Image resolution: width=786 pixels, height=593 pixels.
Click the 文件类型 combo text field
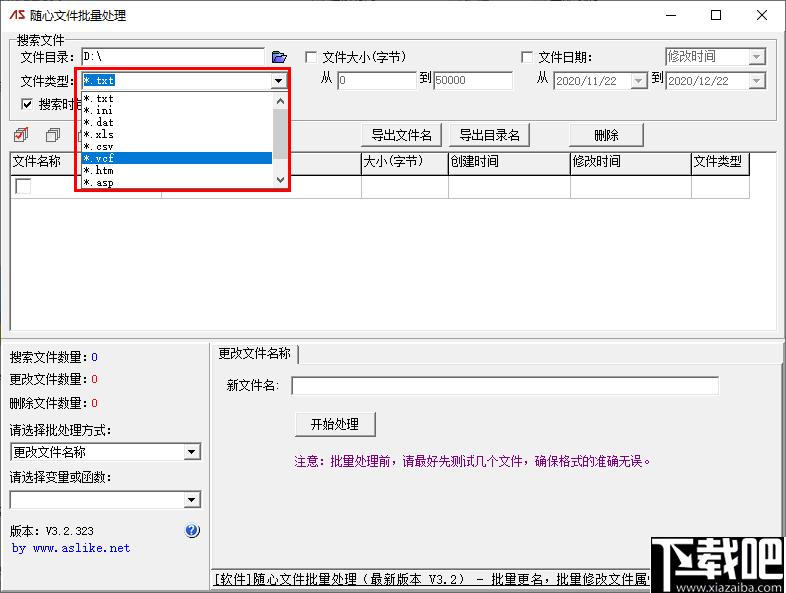tap(176, 81)
